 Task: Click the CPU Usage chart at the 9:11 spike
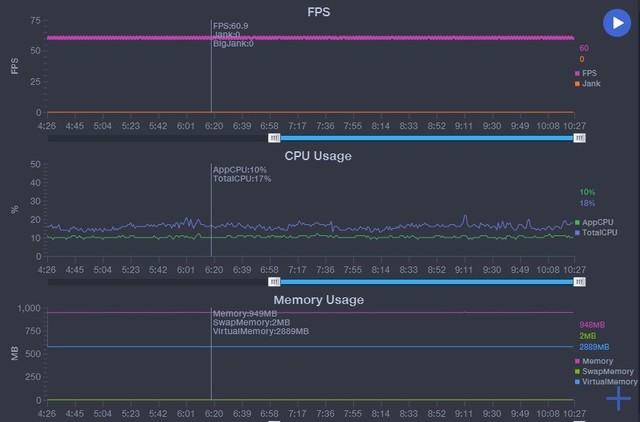pos(465,219)
